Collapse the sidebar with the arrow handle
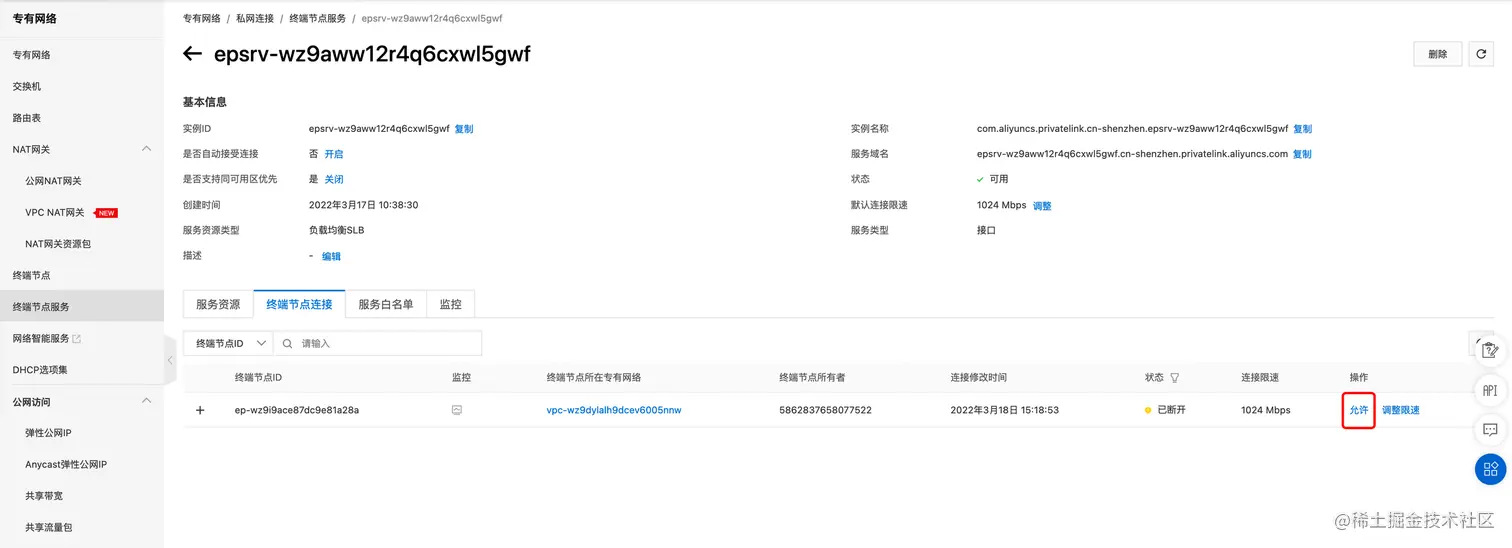Viewport: 1512px width, 548px height. 170,360
